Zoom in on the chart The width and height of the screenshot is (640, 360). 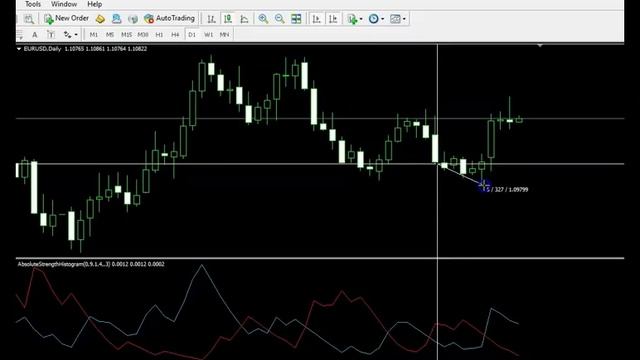coord(263,19)
